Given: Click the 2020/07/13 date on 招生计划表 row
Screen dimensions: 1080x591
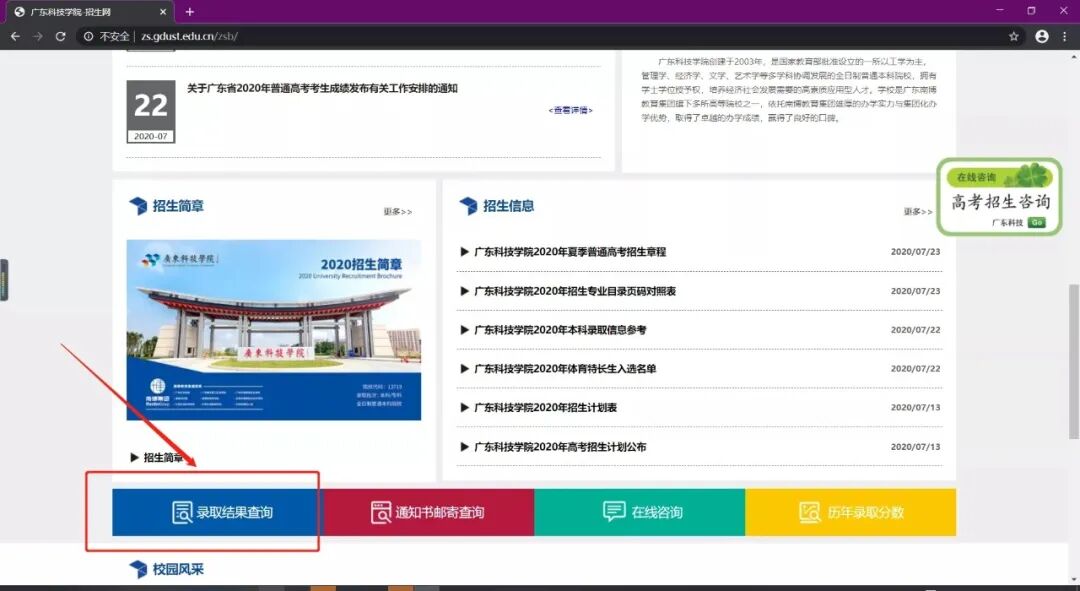Looking at the screenshot, I should [x=915, y=407].
